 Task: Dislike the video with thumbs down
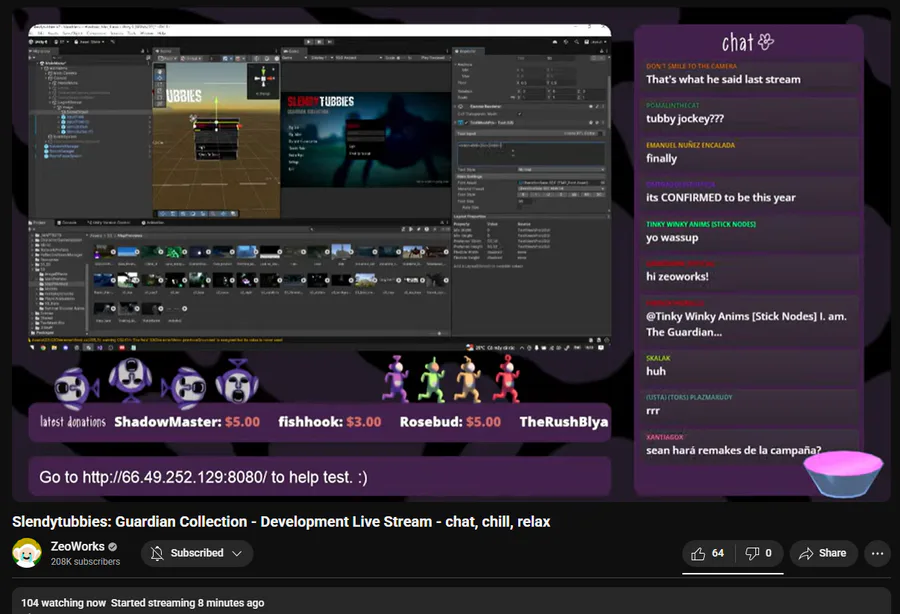pos(752,553)
